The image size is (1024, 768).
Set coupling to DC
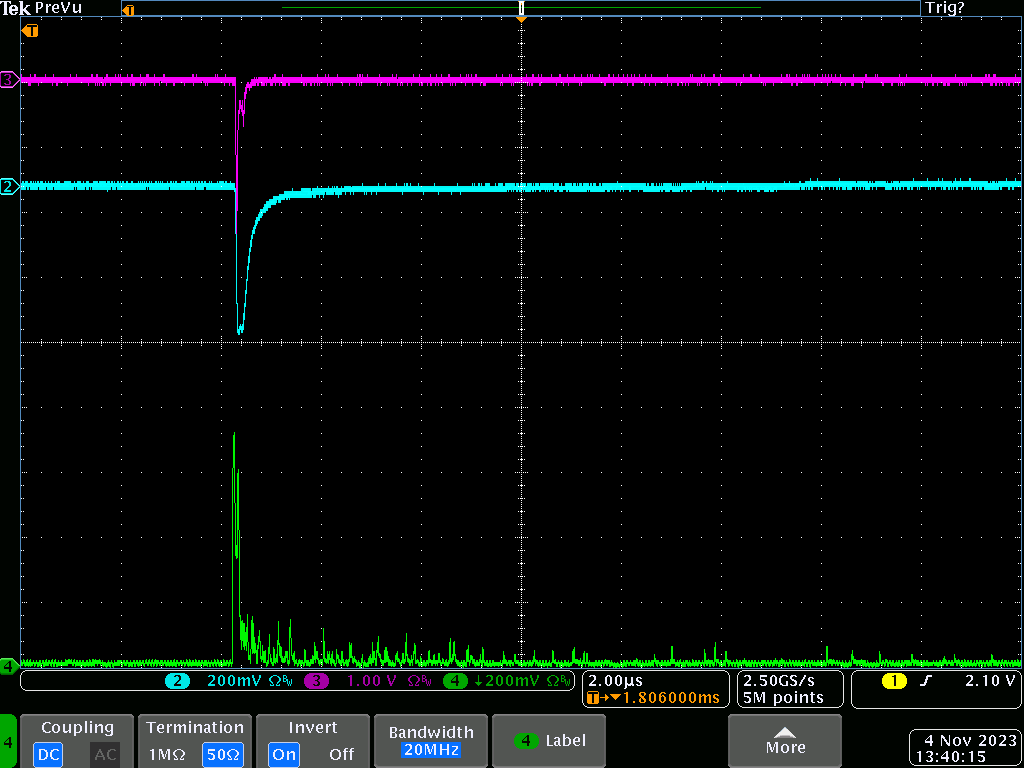[x=50, y=754]
